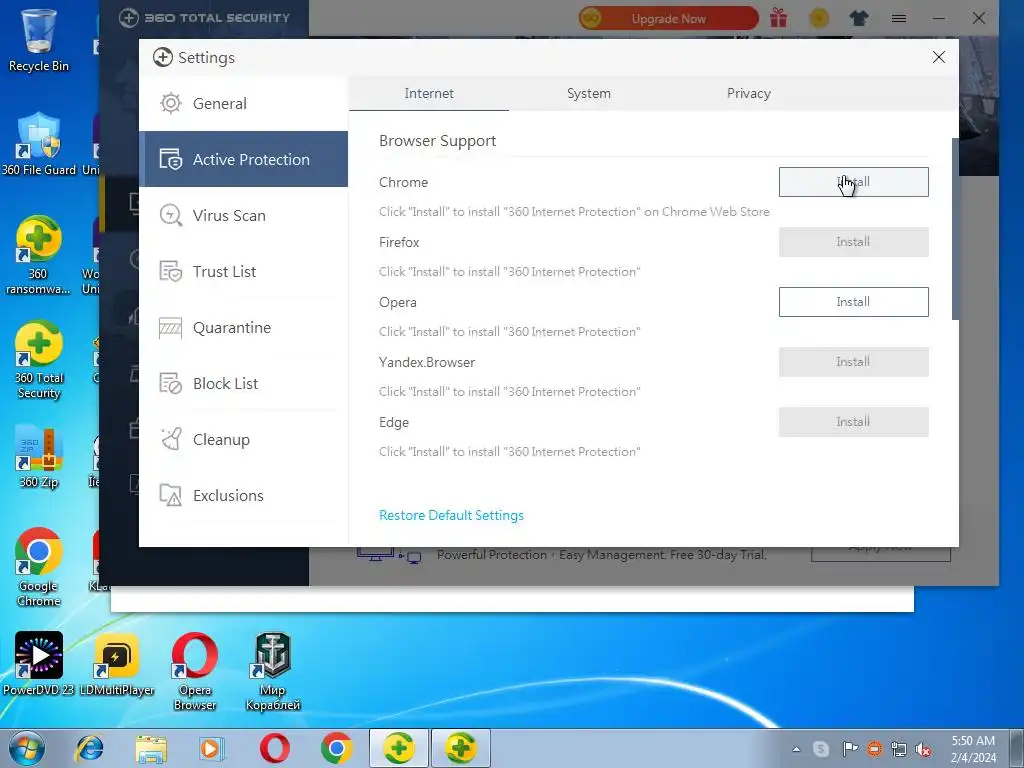Install Chrome 360 Internet Protection
The image size is (1024, 768).
(854, 182)
